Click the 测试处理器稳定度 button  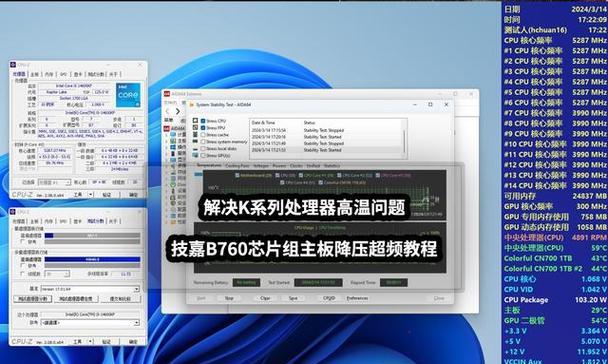click(x=76, y=299)
